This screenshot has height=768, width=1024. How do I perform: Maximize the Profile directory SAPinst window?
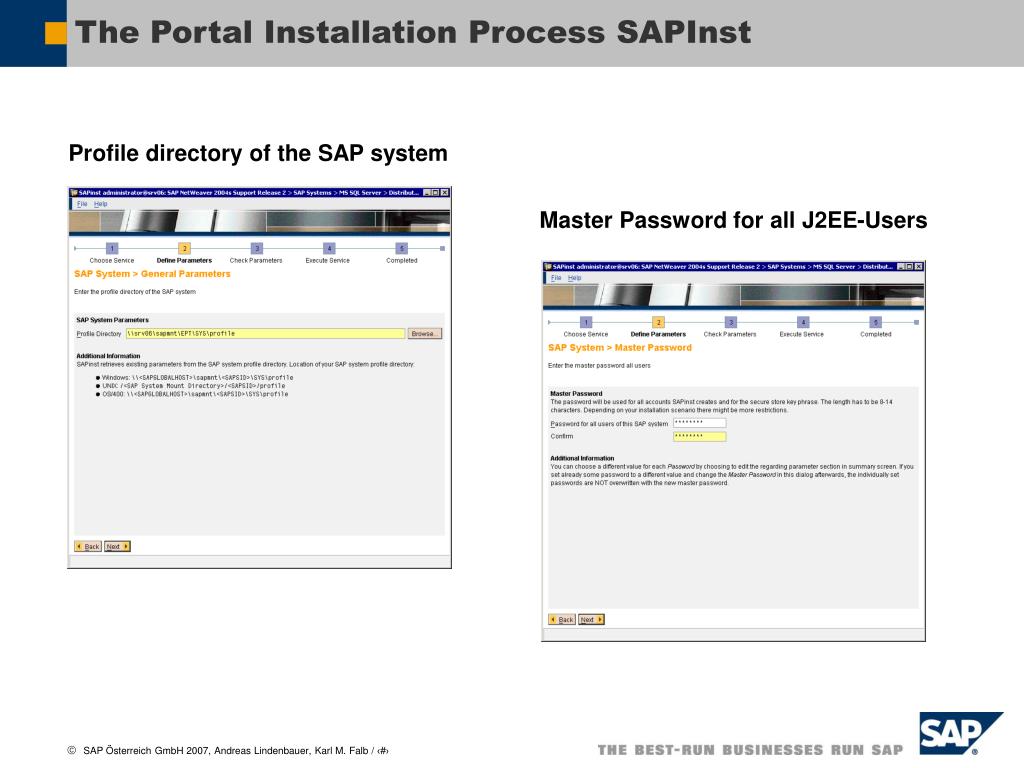coord(436,193)
